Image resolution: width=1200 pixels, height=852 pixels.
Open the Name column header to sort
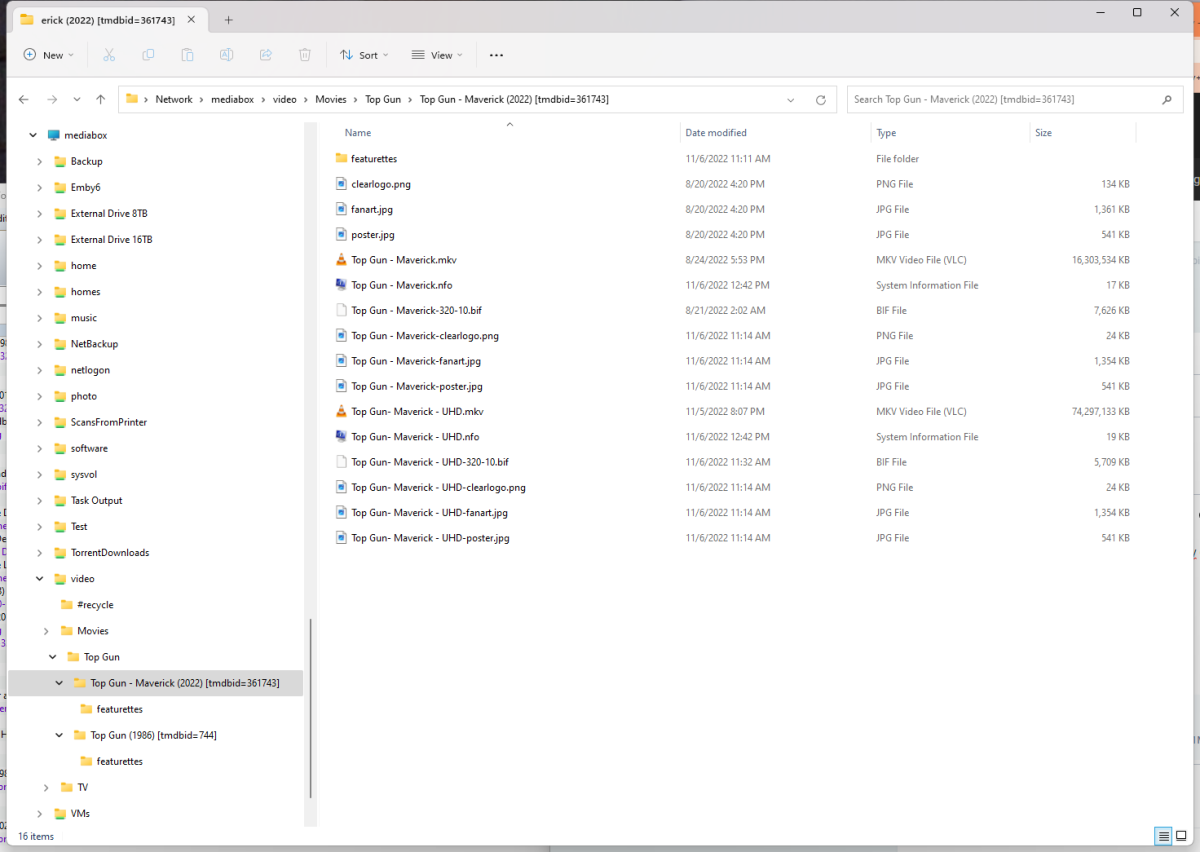click(x=357, y=132)
